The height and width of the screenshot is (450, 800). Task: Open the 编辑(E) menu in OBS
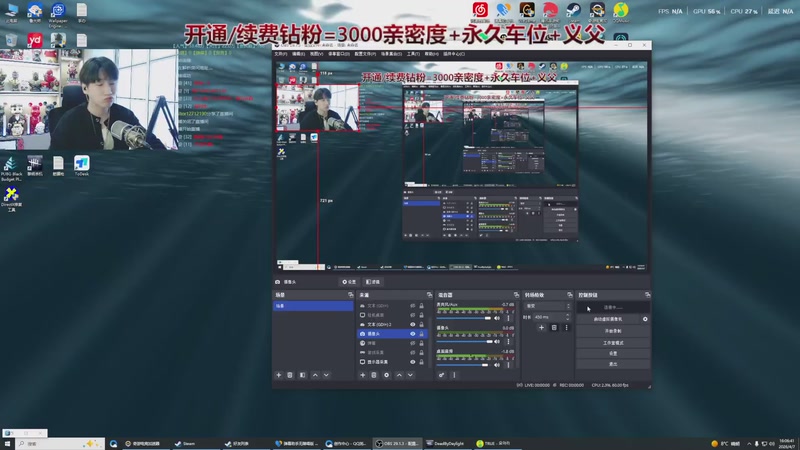[x=298, y=54]
